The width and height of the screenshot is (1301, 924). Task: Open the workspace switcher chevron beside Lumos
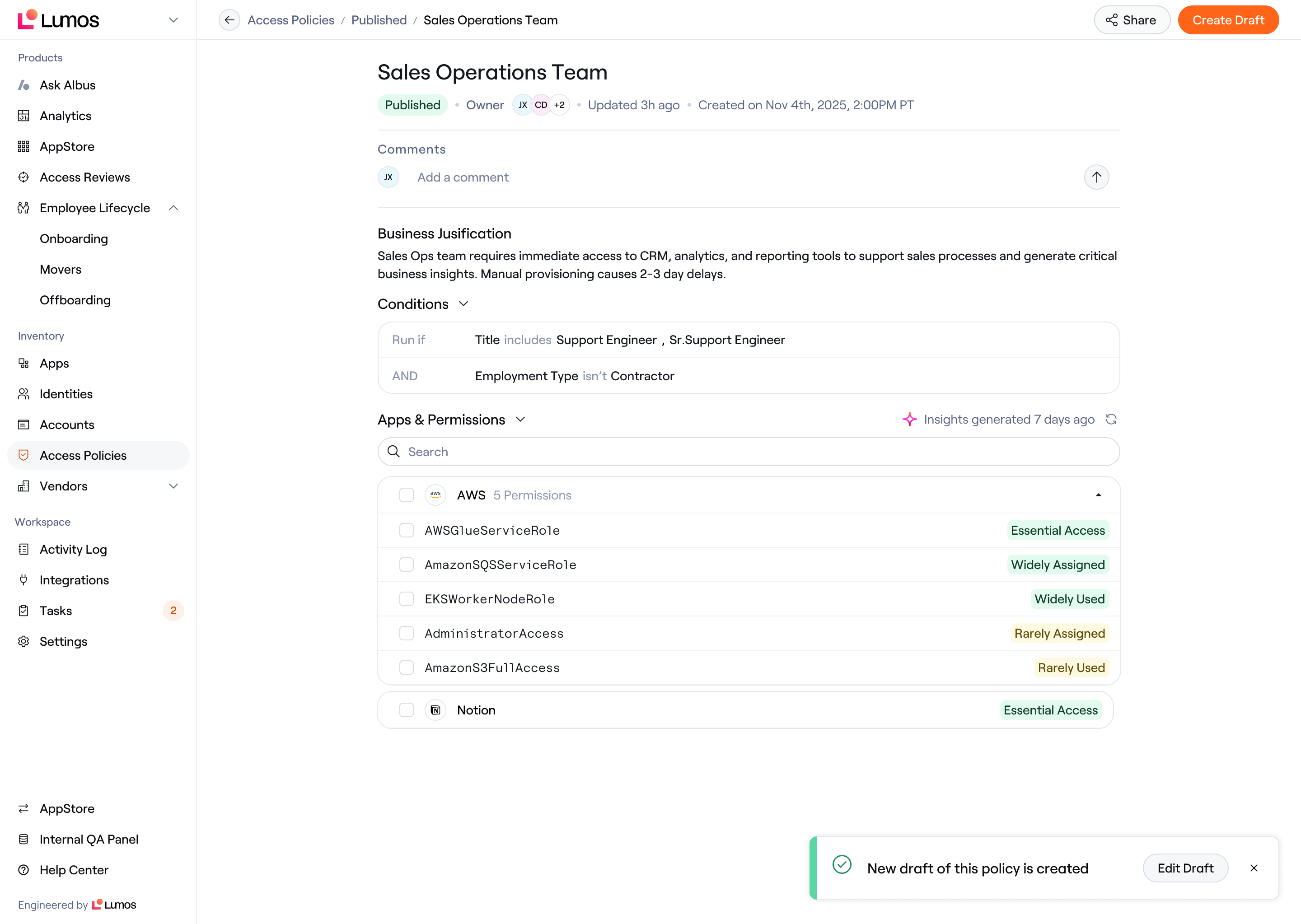pos(173,20)
